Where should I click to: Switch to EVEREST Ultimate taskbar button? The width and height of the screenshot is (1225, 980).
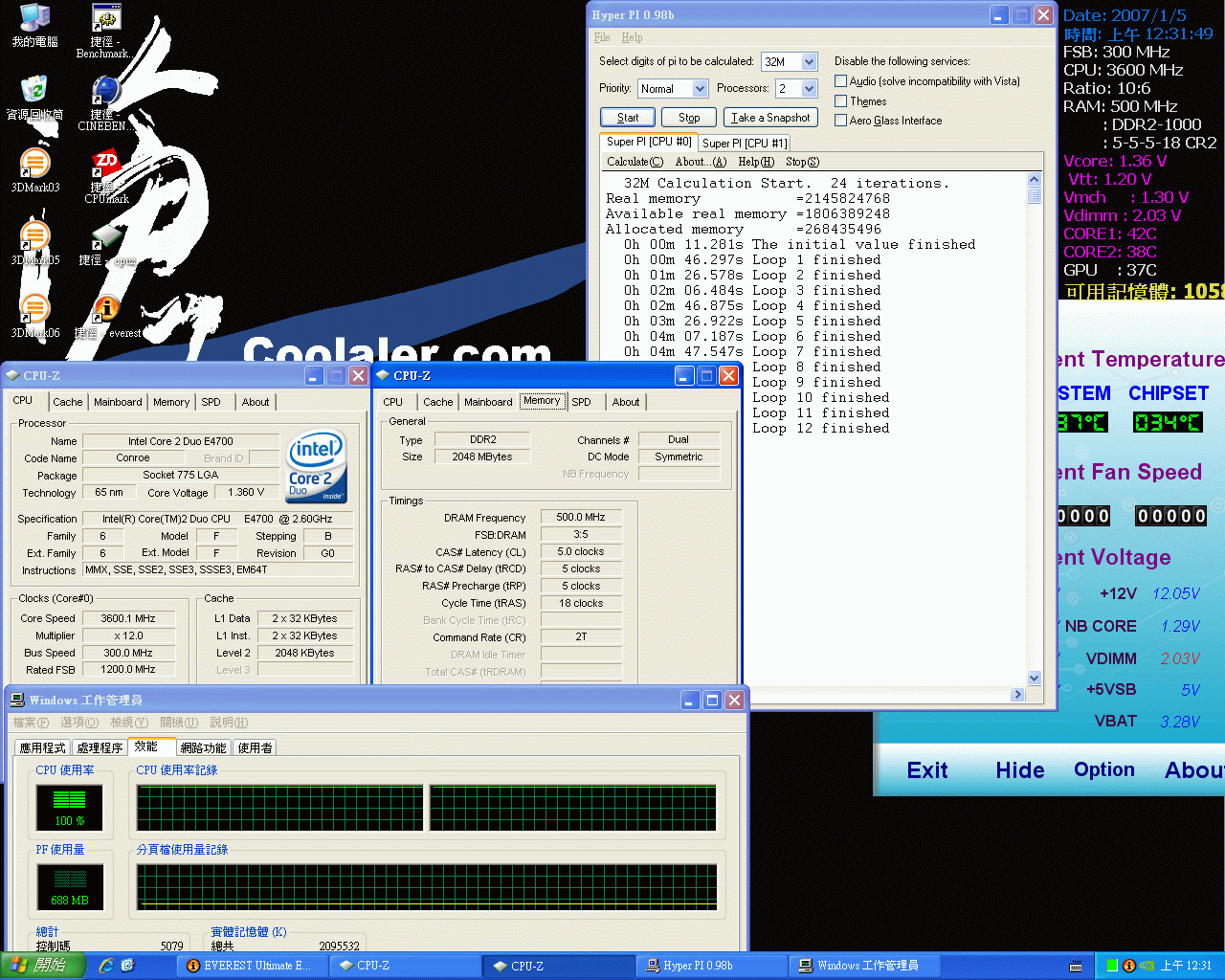250,966
